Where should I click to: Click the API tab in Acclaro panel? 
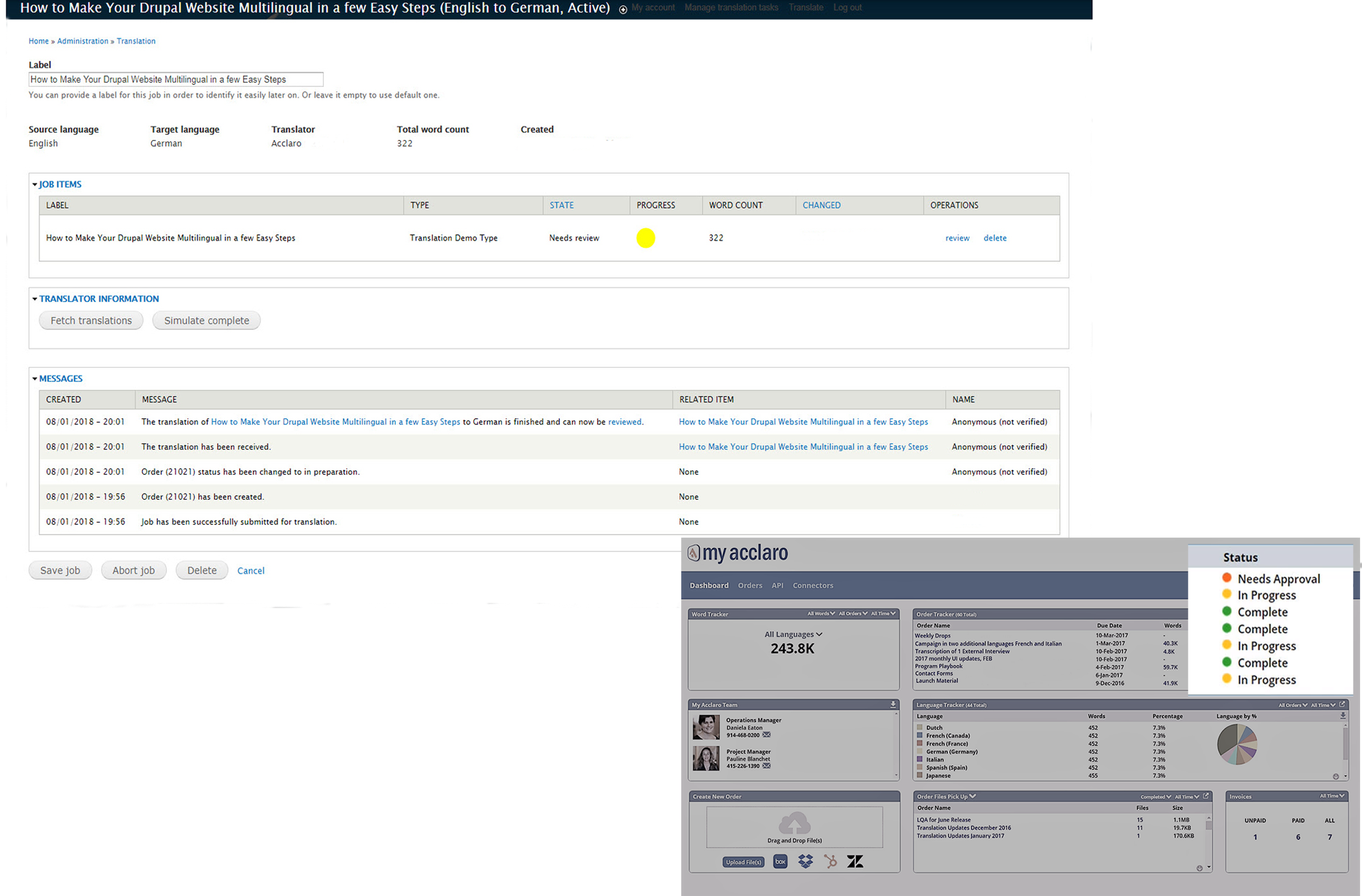pos(779,585)
